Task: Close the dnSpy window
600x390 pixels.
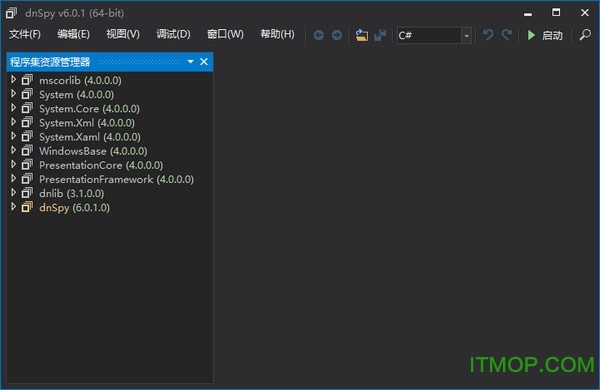Action: (585, 13)
